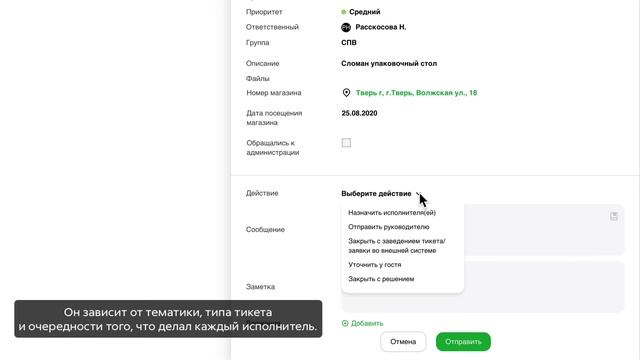Toggle the Обращались к администрации checkbox
Screen dimensions: 640x360
(346, 143)
